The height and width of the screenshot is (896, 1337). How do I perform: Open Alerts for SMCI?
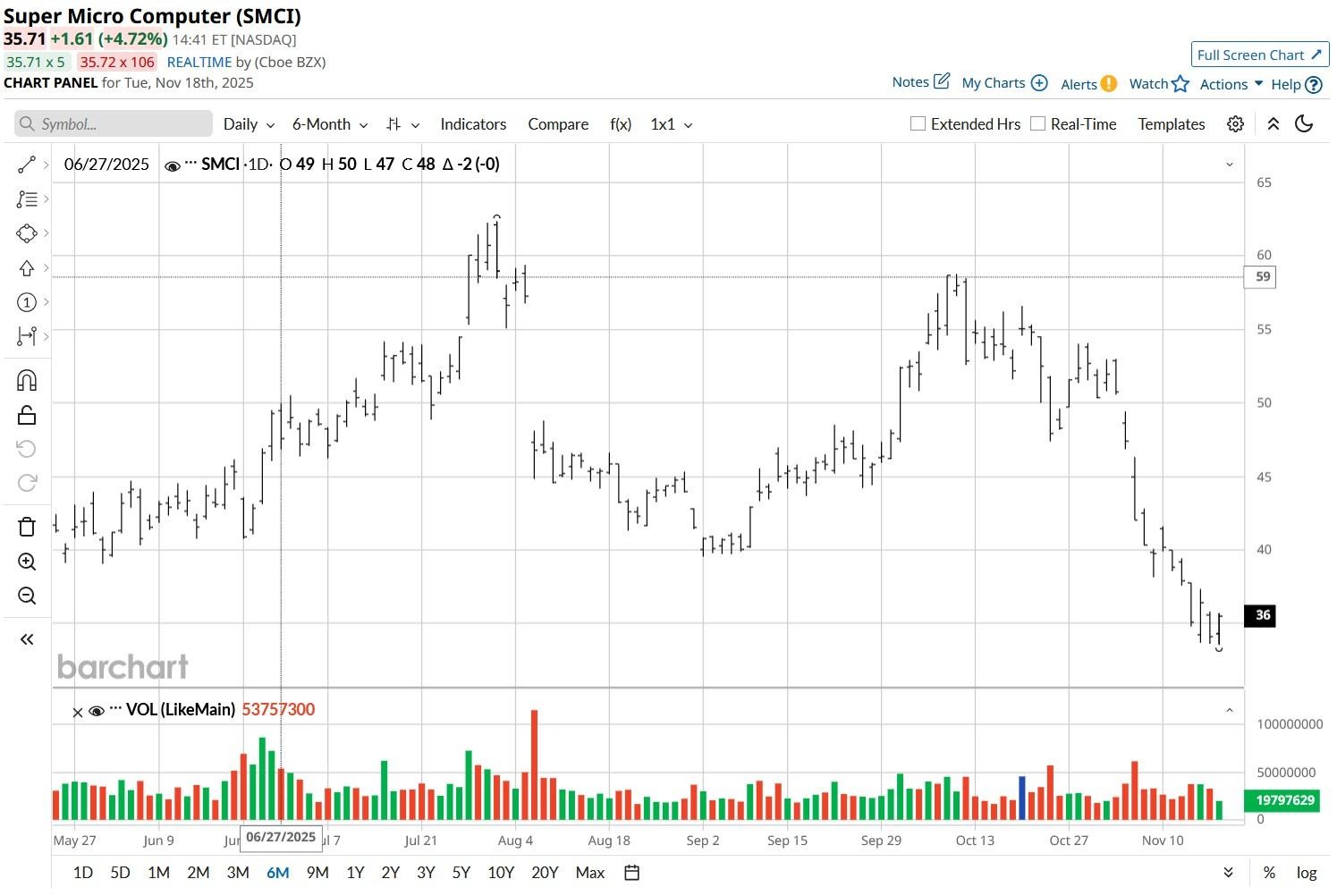pyautogui.click(x=1088, y=84)
